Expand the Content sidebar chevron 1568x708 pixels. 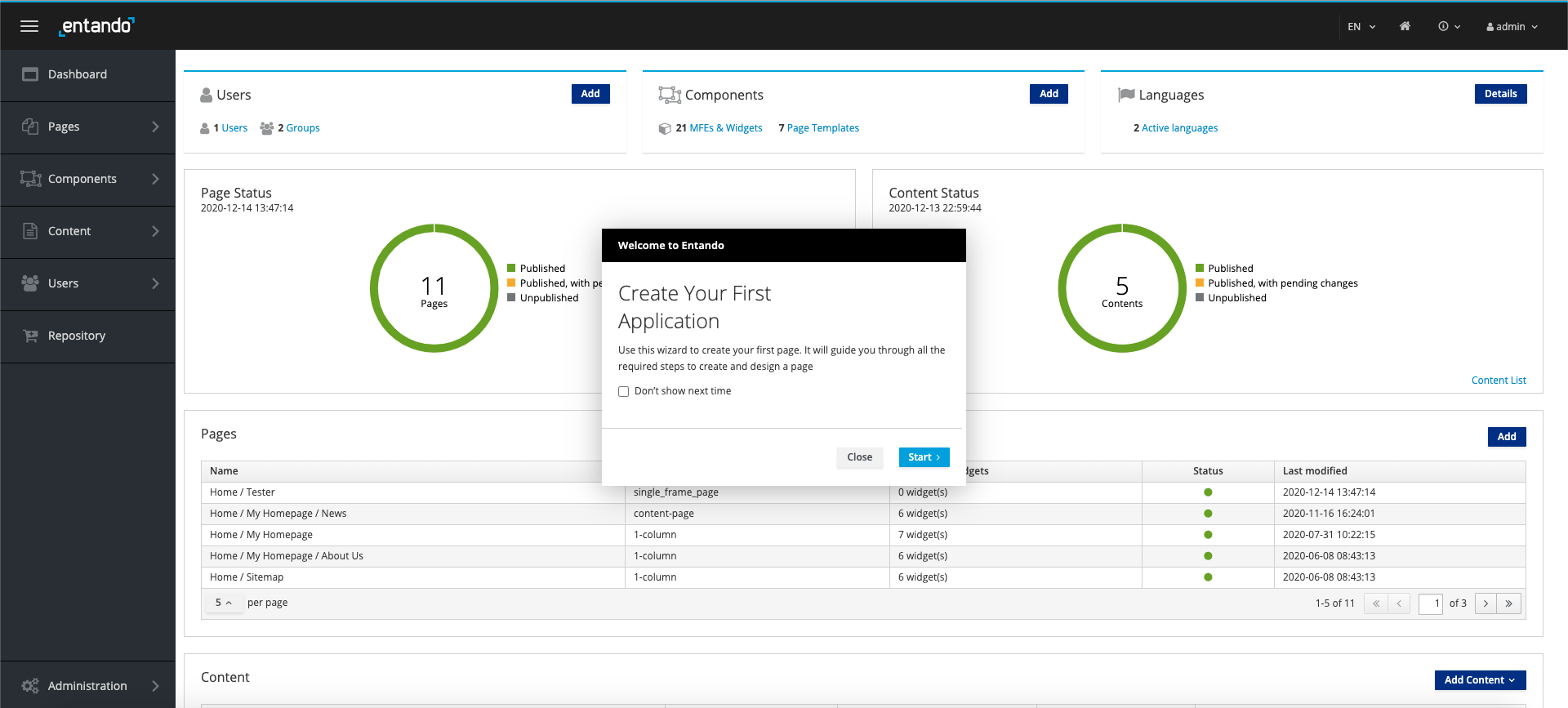[155, 231]
